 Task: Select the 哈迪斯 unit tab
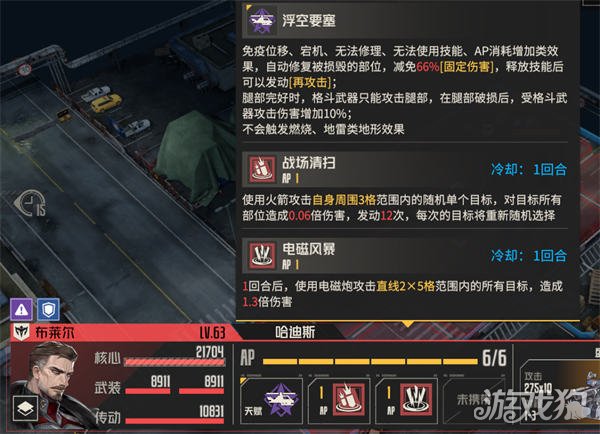click(295, 332)
